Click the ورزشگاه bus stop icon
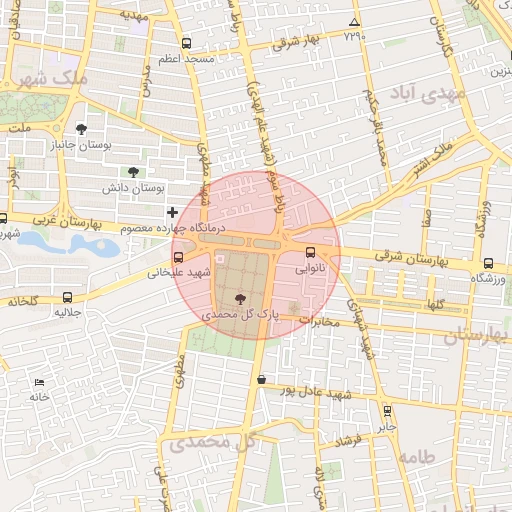512x512 pixels. pyautogui.click(x=488, y=263)
